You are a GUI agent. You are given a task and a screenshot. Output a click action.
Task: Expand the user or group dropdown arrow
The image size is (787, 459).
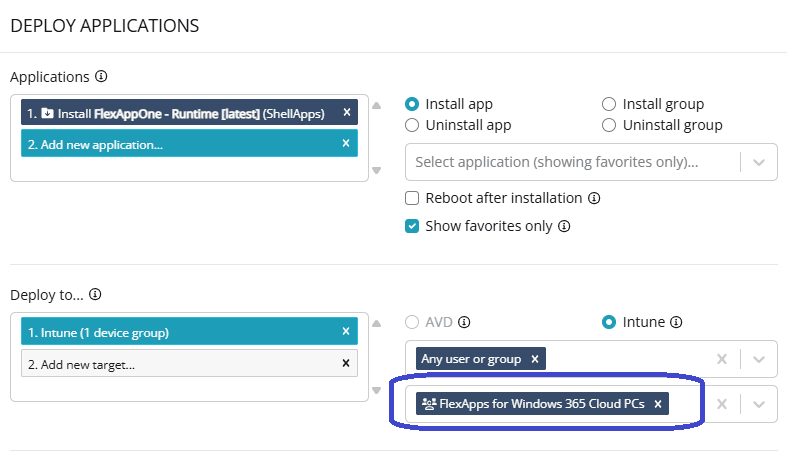[x=759, y=359]
